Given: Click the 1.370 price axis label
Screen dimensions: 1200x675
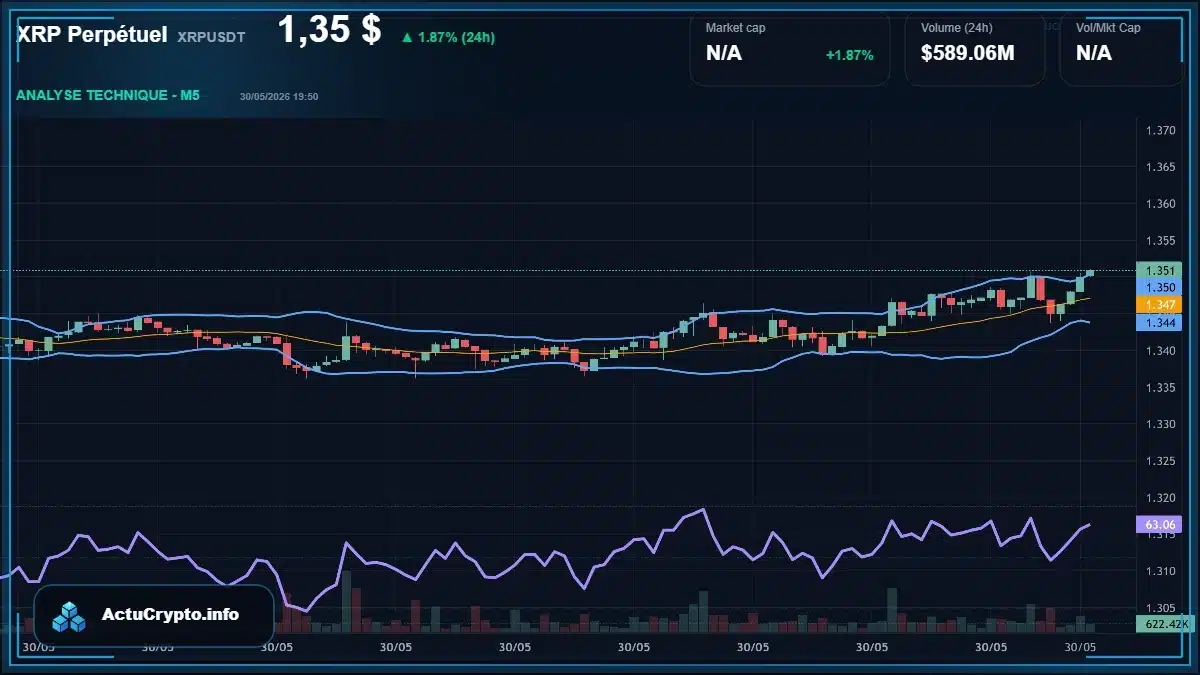Looking at the screenshot, I should pos(1160,131).
